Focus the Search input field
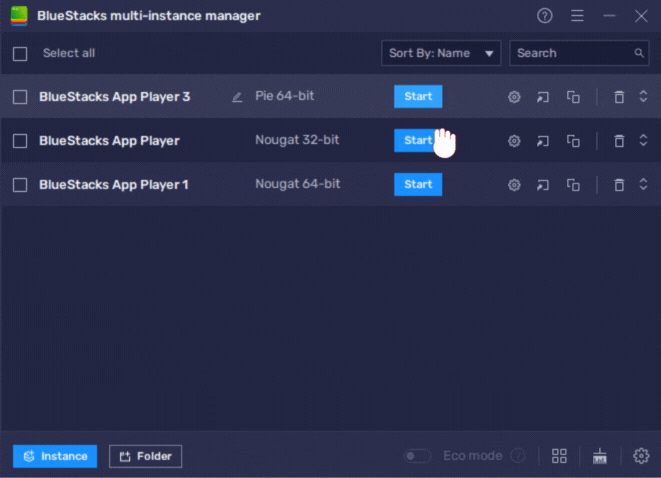Viewport: 661px width, 478px height. 579,53
